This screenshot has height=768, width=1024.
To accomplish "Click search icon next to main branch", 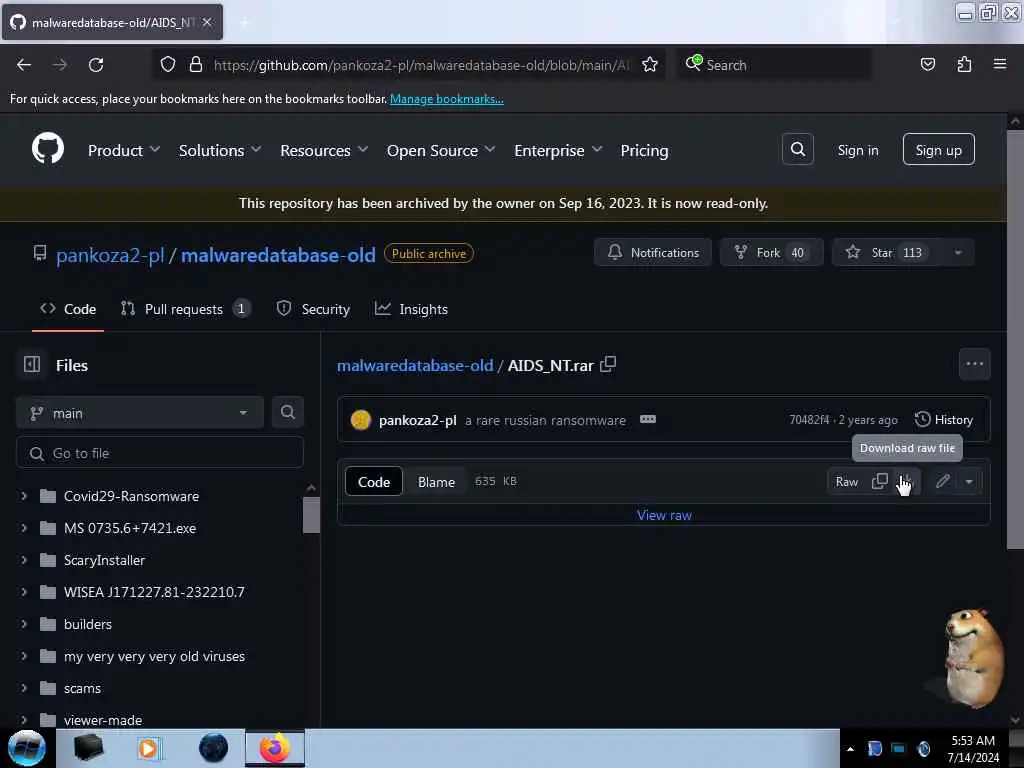I will [287, 413].
